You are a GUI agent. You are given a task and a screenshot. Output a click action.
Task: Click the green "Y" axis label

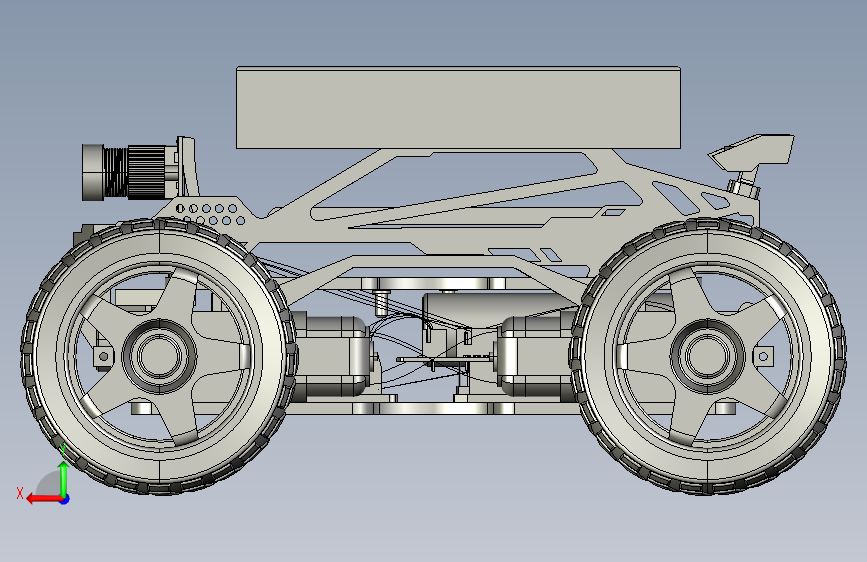(63, 450)
